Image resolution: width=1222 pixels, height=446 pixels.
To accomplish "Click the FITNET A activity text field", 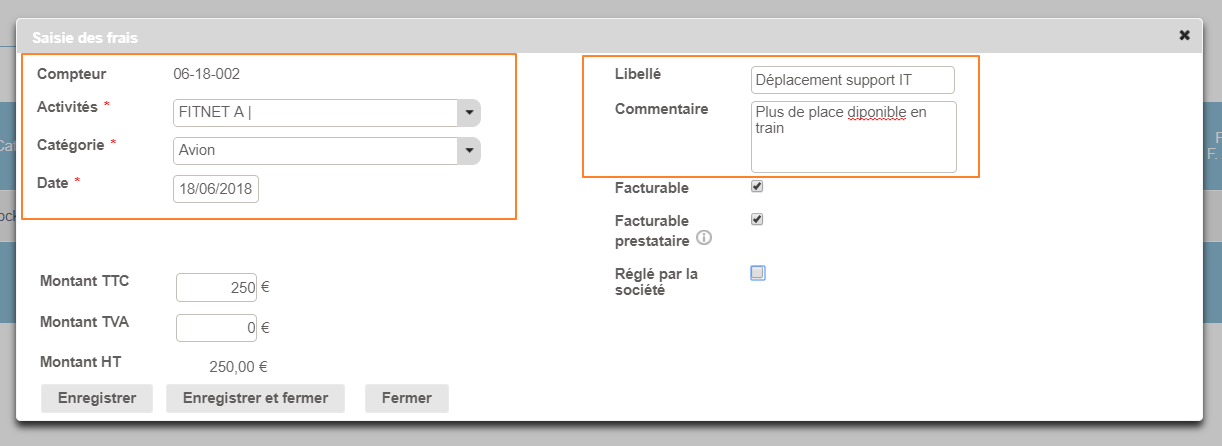I will point(314,113).
